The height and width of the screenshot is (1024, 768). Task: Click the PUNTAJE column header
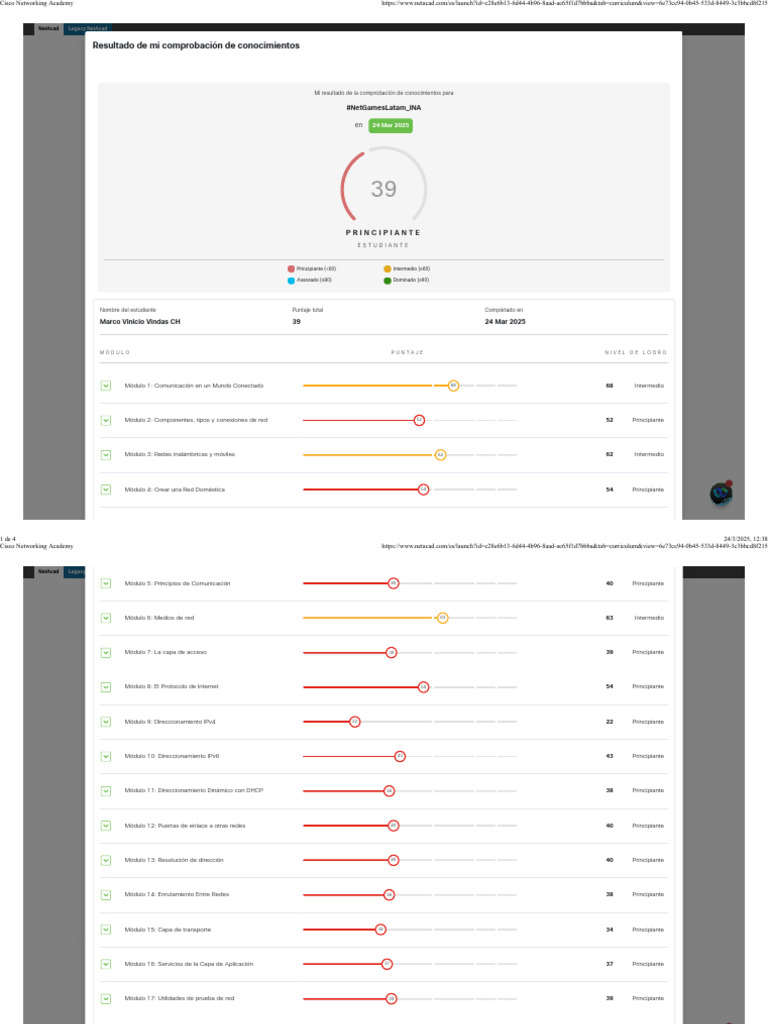408,353
